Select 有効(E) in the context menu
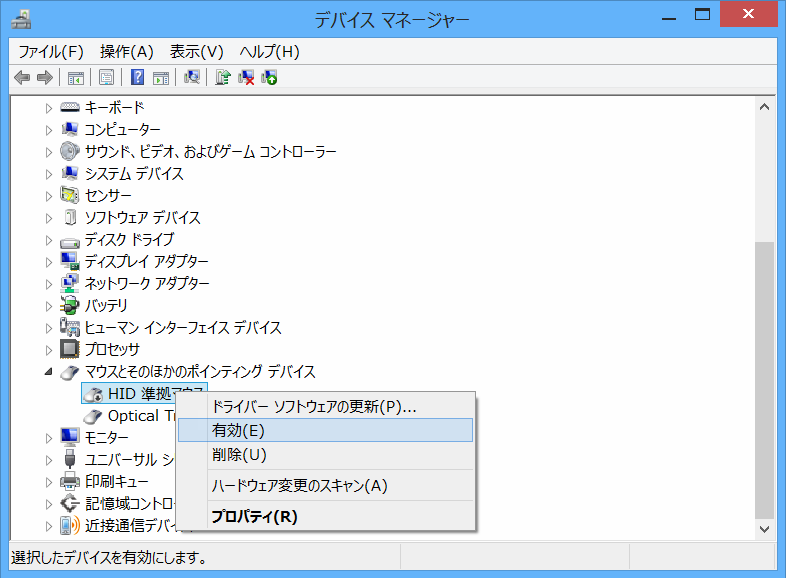Viewport: 787px width, 578px height. (238, 430)
